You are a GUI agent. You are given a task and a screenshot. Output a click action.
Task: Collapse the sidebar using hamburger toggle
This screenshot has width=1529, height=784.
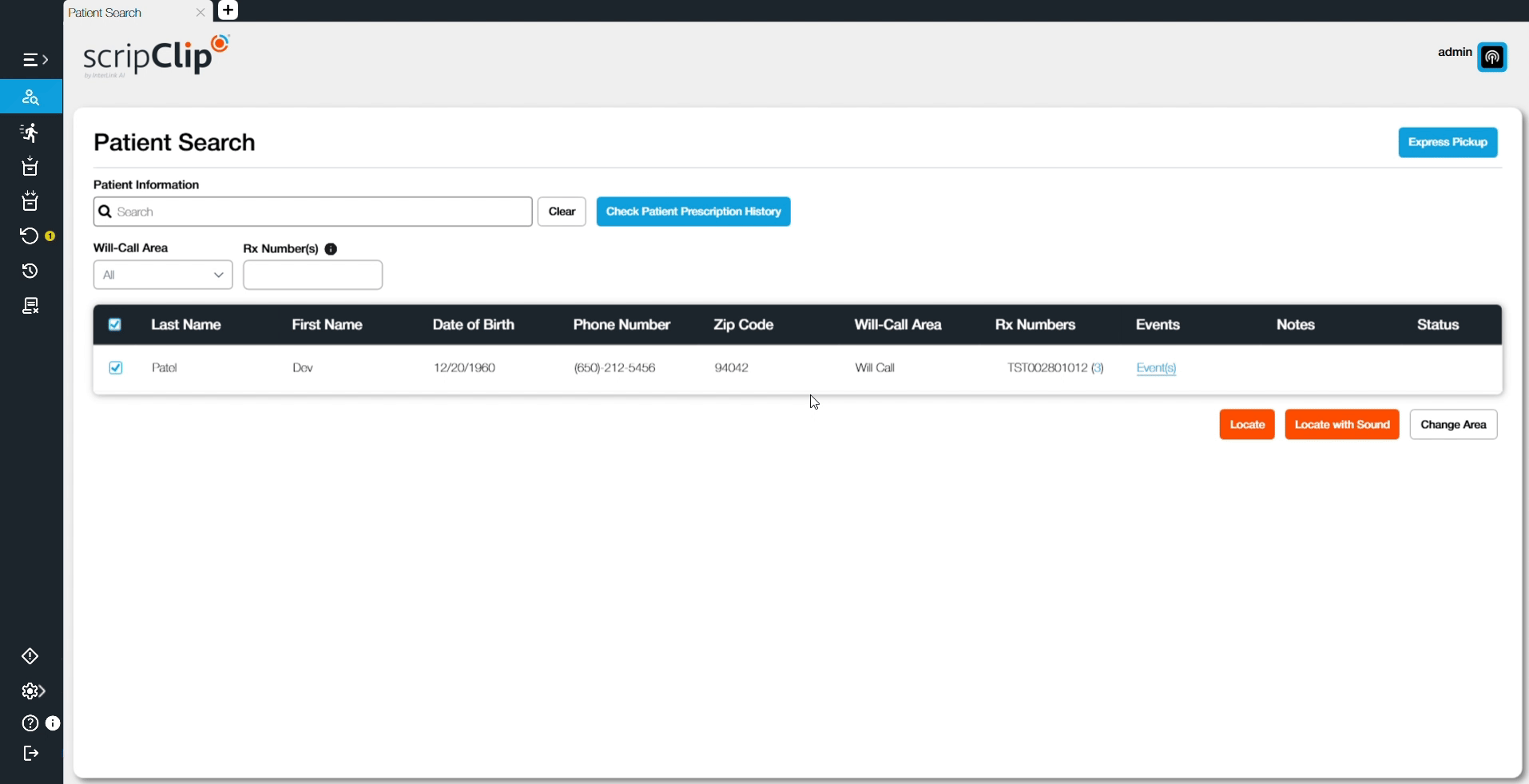pyautogui.click(x=34, y=59)
